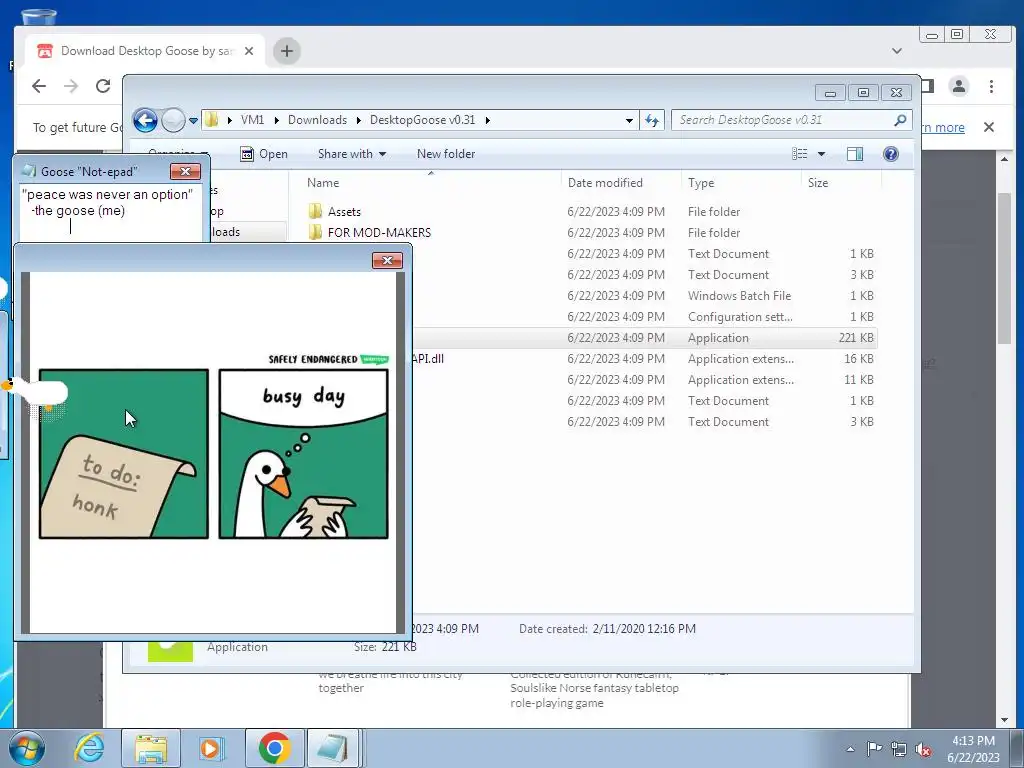The width and height of the screenshot is (1024, 768).
Task: Expand the arrow after DesktopGoose v0.31 breadcrumb
Action: (x=488, y=120)
